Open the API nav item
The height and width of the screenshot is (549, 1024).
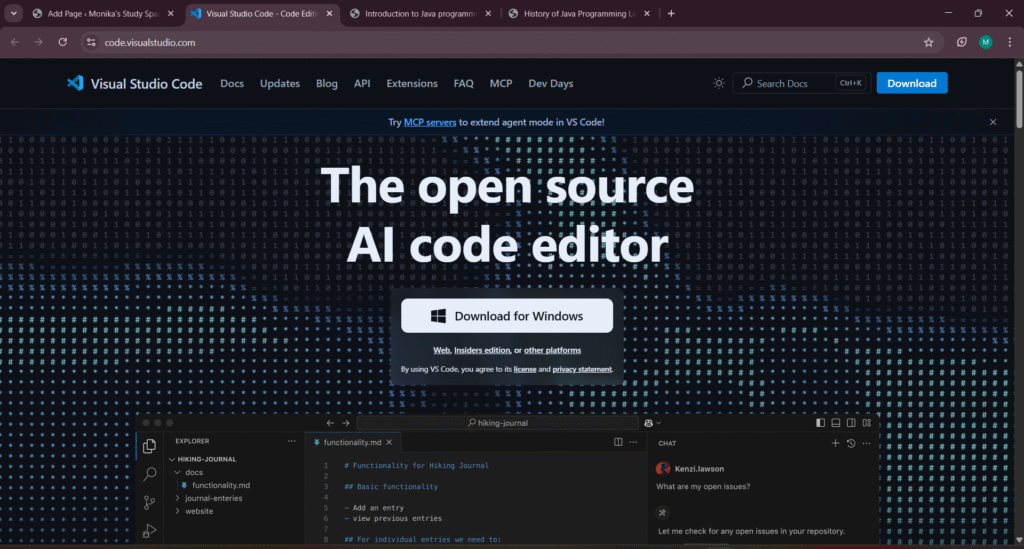[362, 84]
